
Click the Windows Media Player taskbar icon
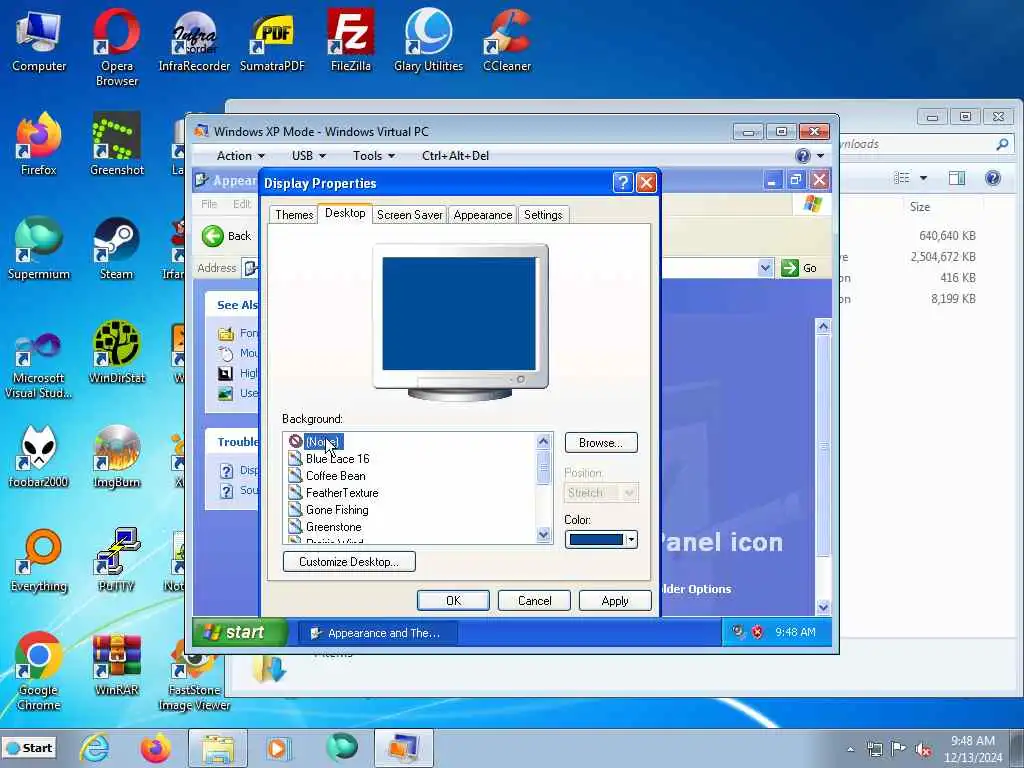pyautogui.click(x=279, y=748)
